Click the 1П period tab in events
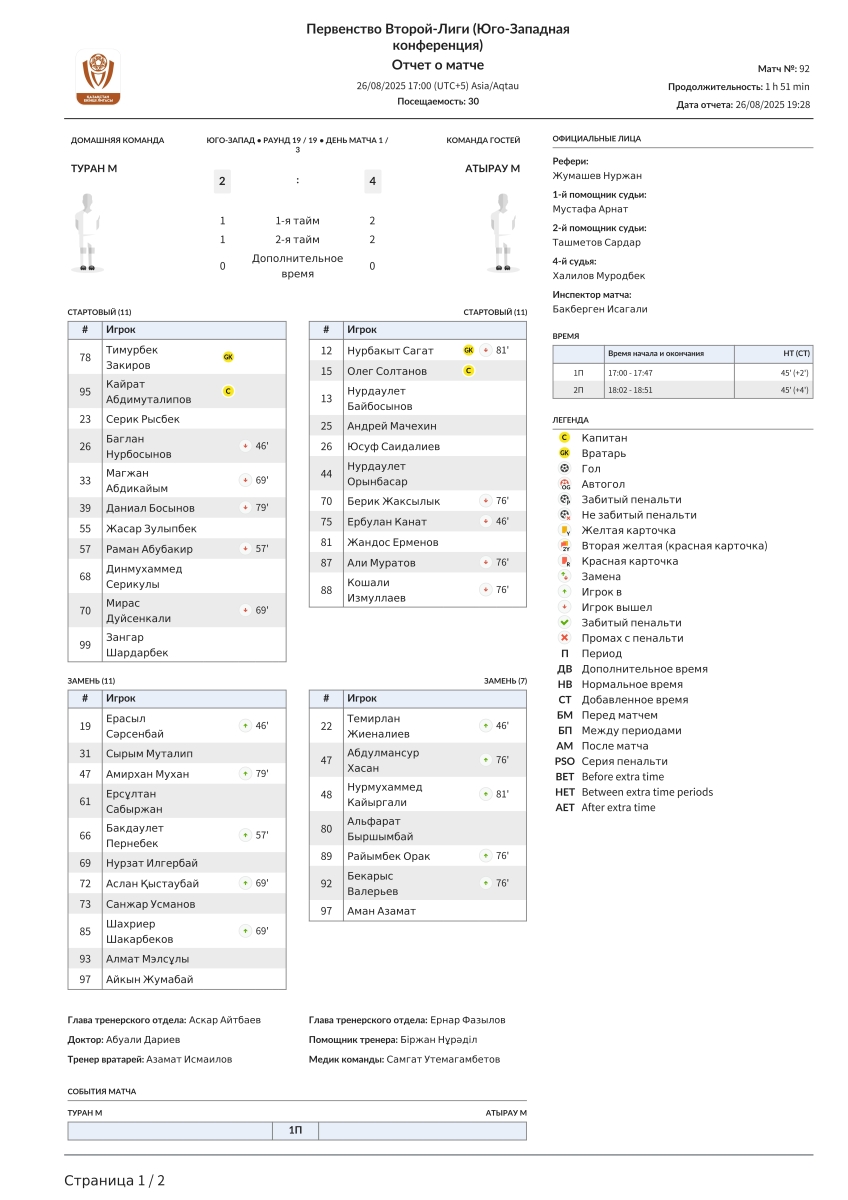Viewport: 848px width, 1200px height. 296,1131
